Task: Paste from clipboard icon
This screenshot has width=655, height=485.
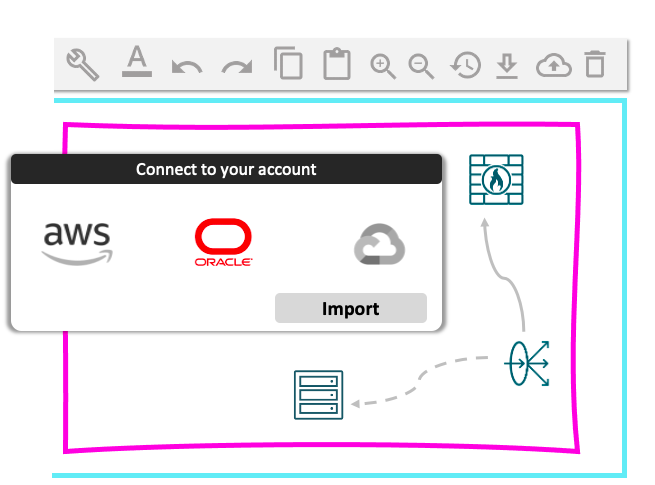Action: 337,64
